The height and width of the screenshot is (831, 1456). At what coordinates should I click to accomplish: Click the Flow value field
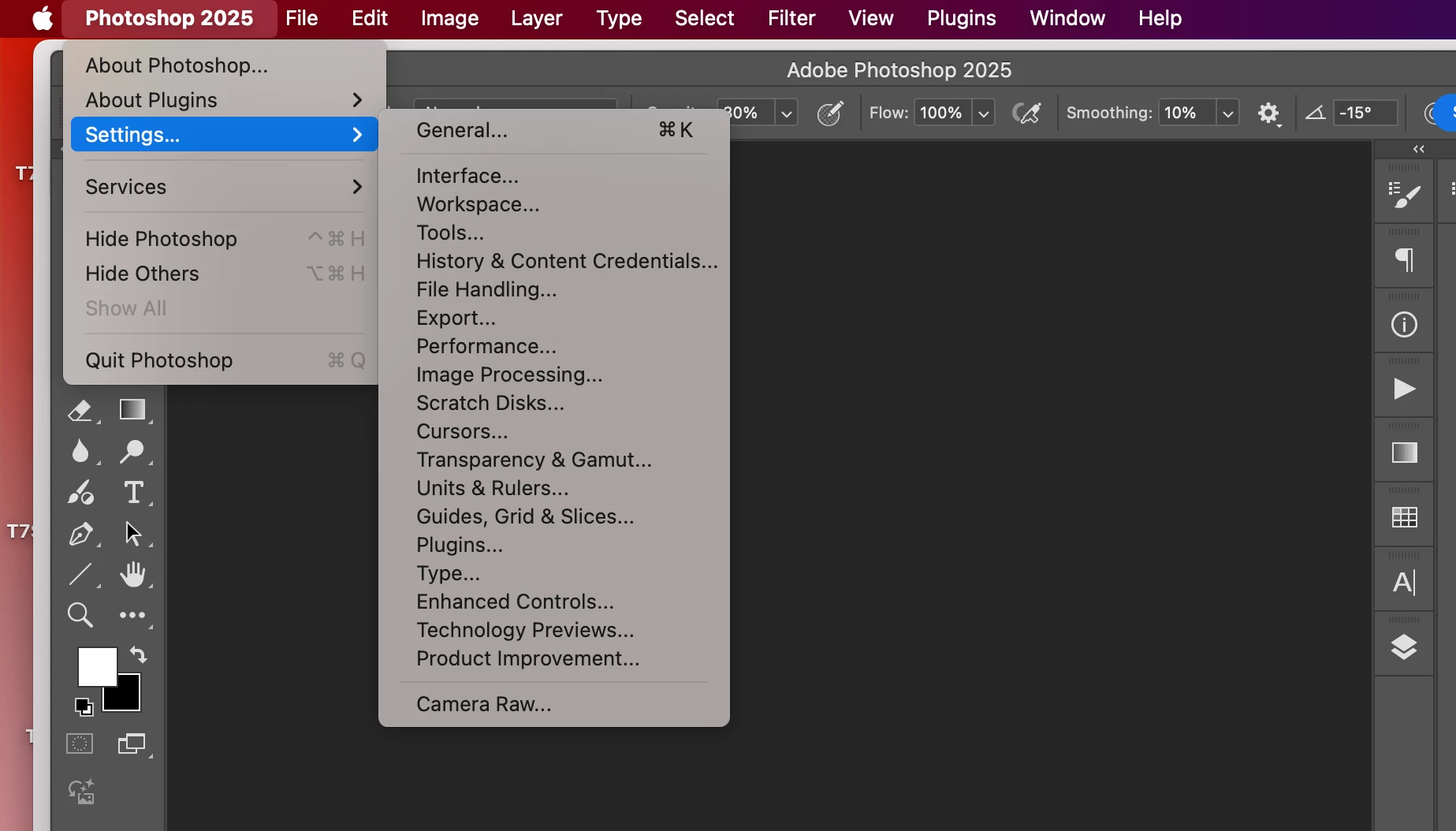942,113
